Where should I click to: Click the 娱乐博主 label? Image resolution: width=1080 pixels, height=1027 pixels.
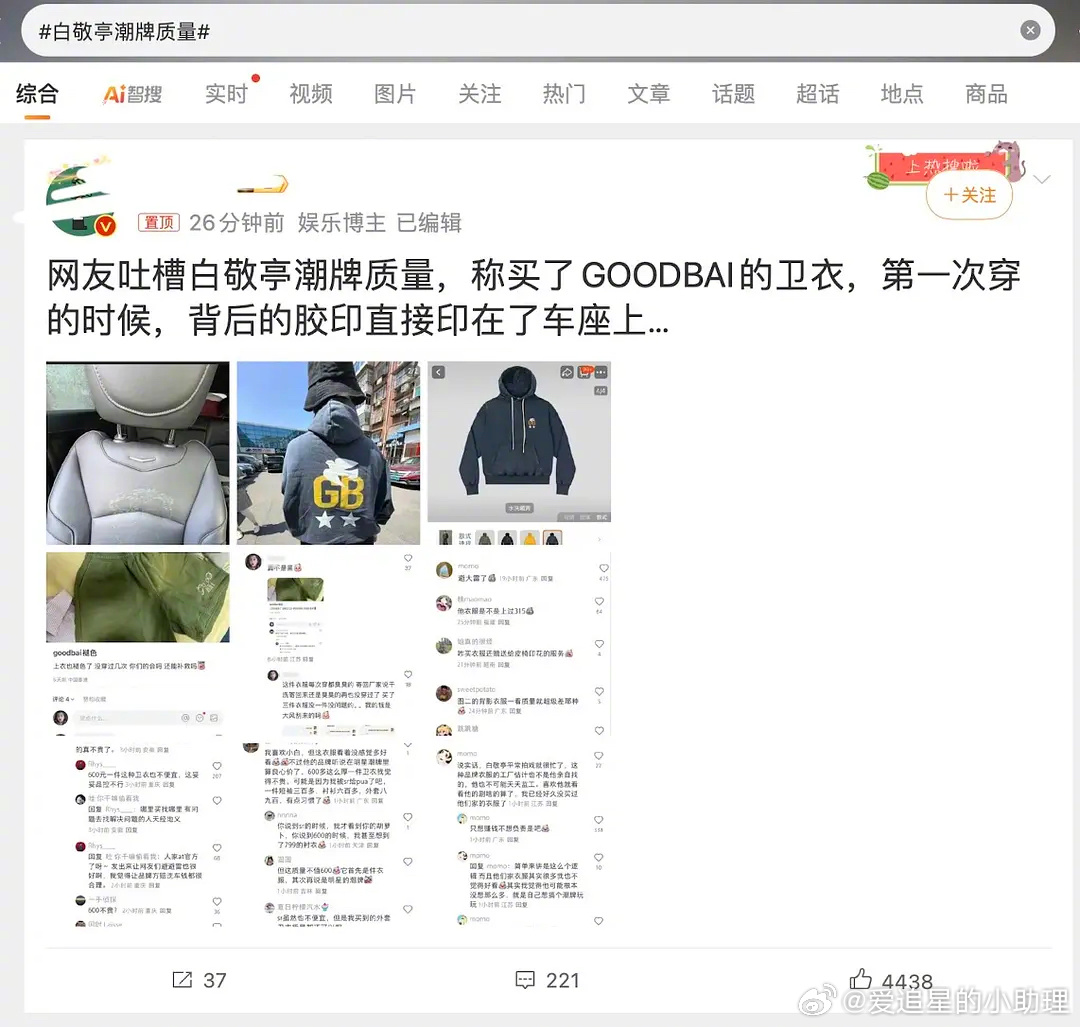point(341,222)
